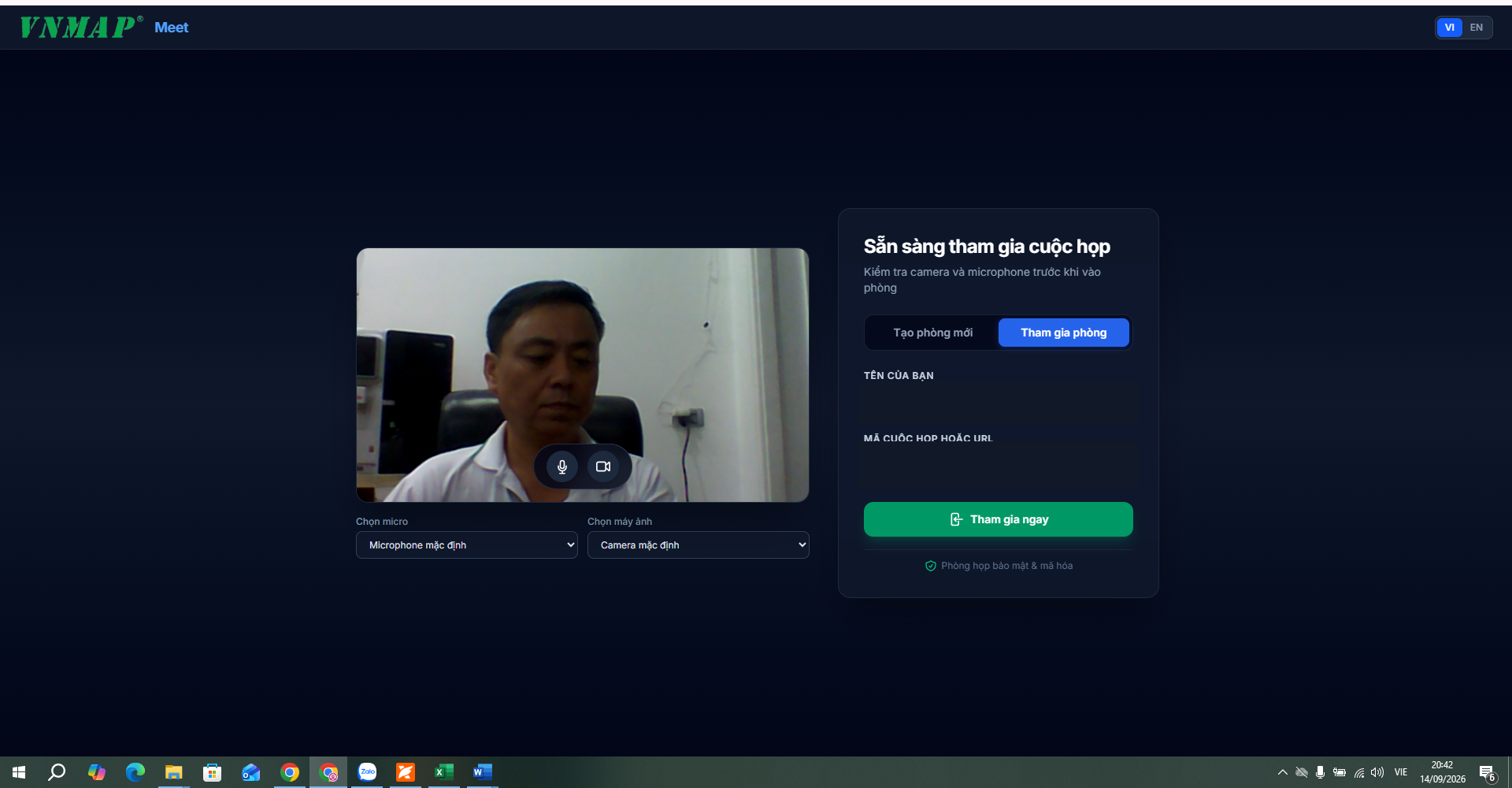Open the Camera mặc định dropdown
The image size is (1512, 788).
699,545
